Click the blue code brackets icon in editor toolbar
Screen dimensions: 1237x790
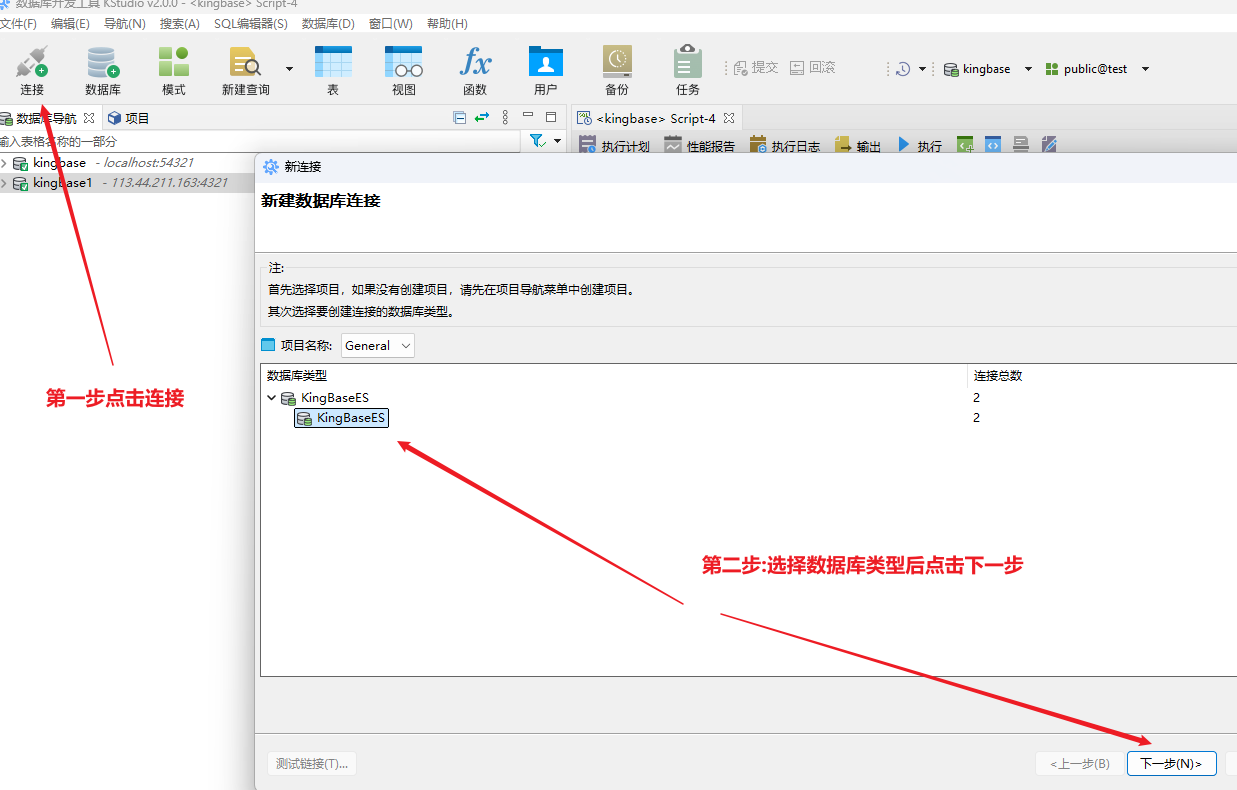point(993,145)
